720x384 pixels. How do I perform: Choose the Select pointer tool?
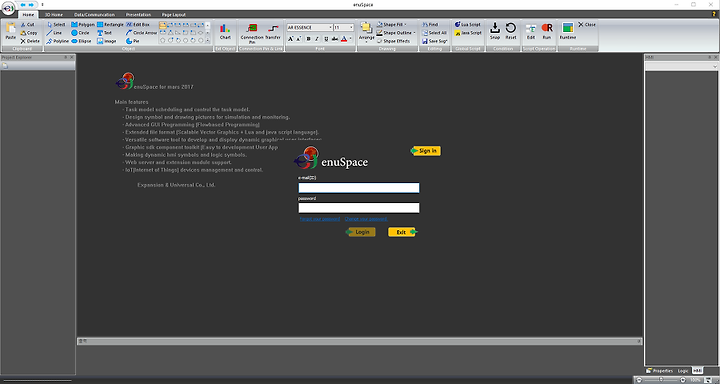(56, 24)
